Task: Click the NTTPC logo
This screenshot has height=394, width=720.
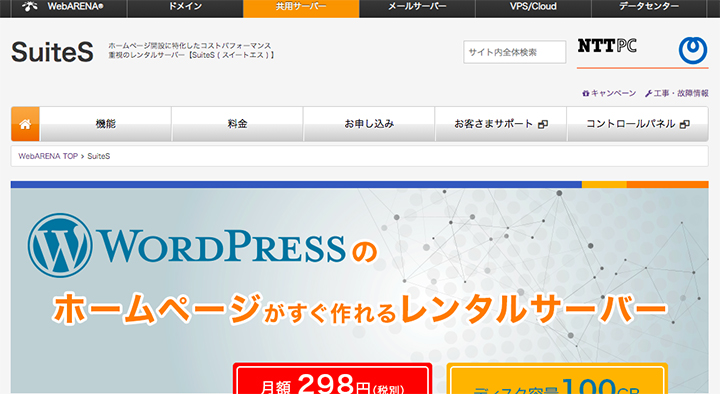Action: pos(607,45)
